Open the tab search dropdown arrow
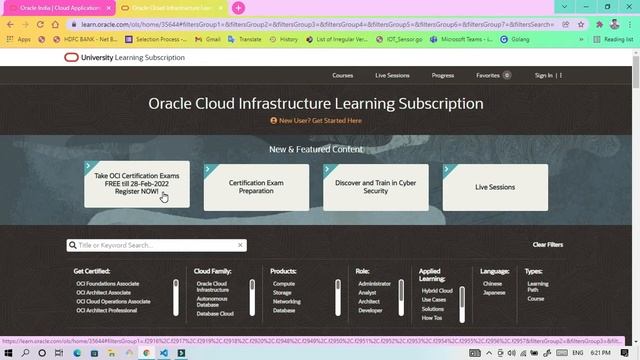This screenshot has height=360, width=640. tap(564, 7)
